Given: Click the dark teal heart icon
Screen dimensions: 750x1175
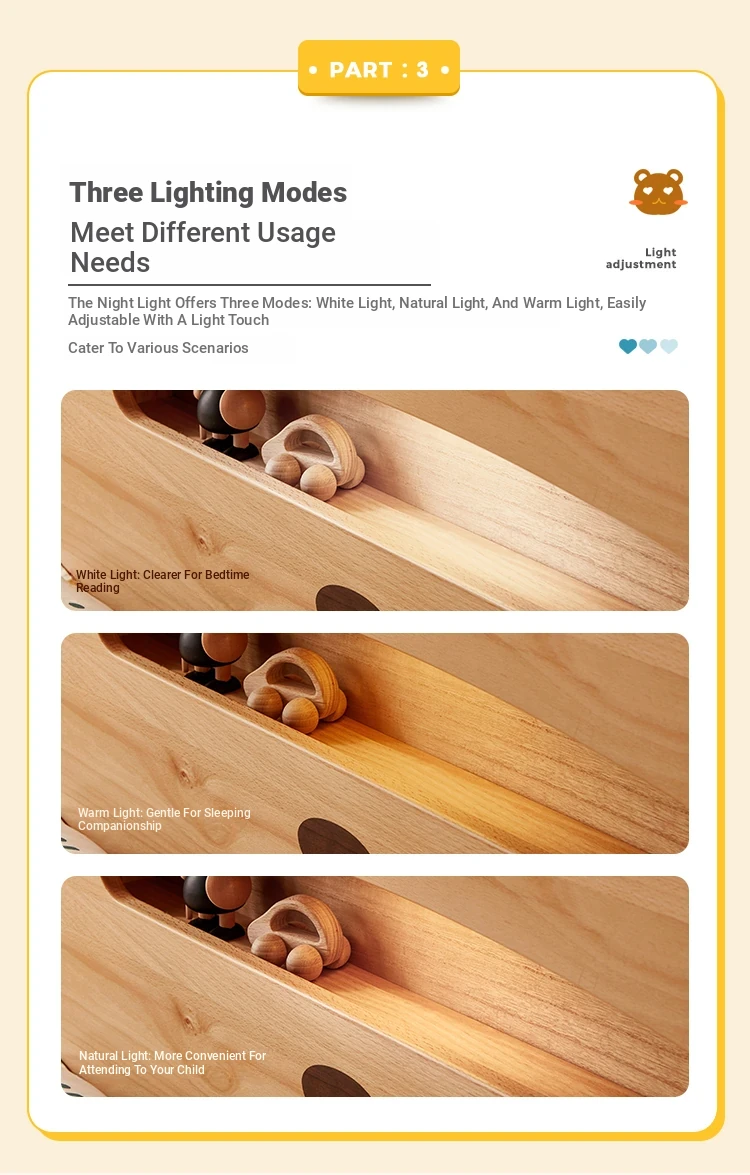Looking at the screenshot, I should pos(628,345).
